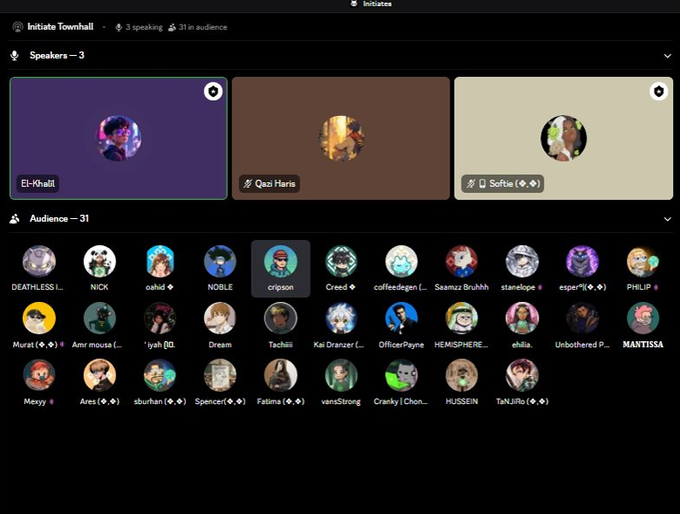Image resolution: width=680 pixels, height=514 pixels.
Task: Select Mexyy audience avatar
Action: click(x=39, y=376)
